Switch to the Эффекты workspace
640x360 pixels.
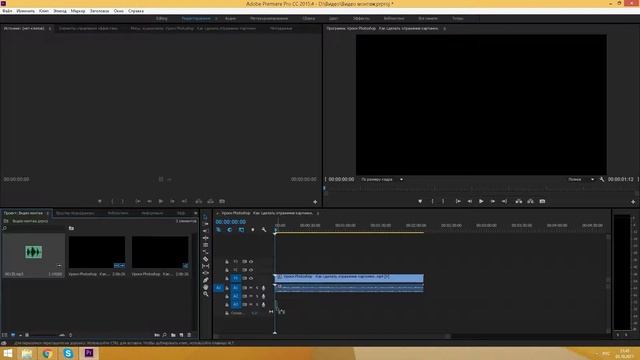tap(361, 19)
